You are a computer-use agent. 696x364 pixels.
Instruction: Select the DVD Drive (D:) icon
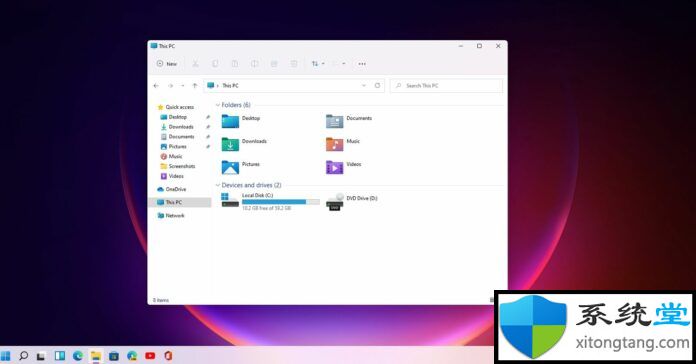335,202
